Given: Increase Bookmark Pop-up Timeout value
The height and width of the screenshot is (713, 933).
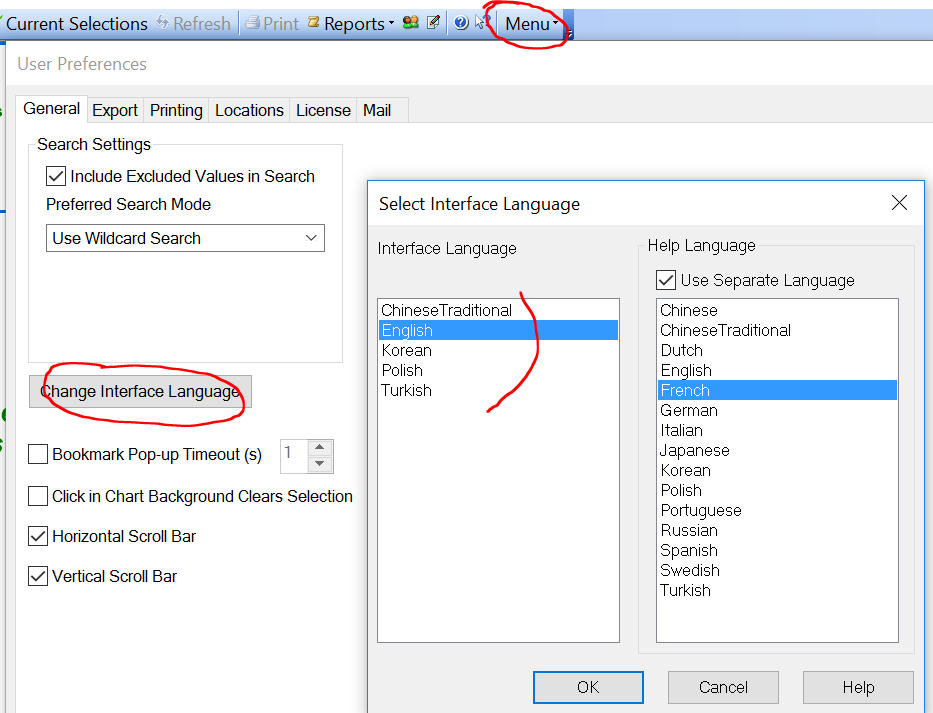Looking at the screenshot, I should point(320,448).
